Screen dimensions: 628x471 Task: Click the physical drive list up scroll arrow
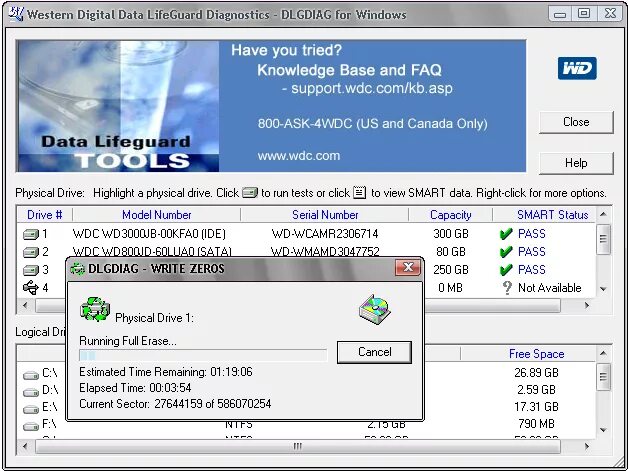pyautogui.click(x=603, y=215)
